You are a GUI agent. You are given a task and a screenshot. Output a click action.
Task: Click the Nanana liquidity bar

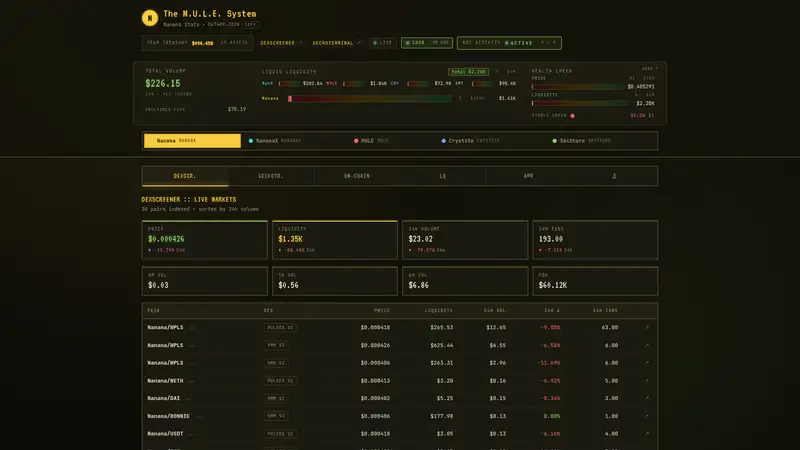(370, 98)
